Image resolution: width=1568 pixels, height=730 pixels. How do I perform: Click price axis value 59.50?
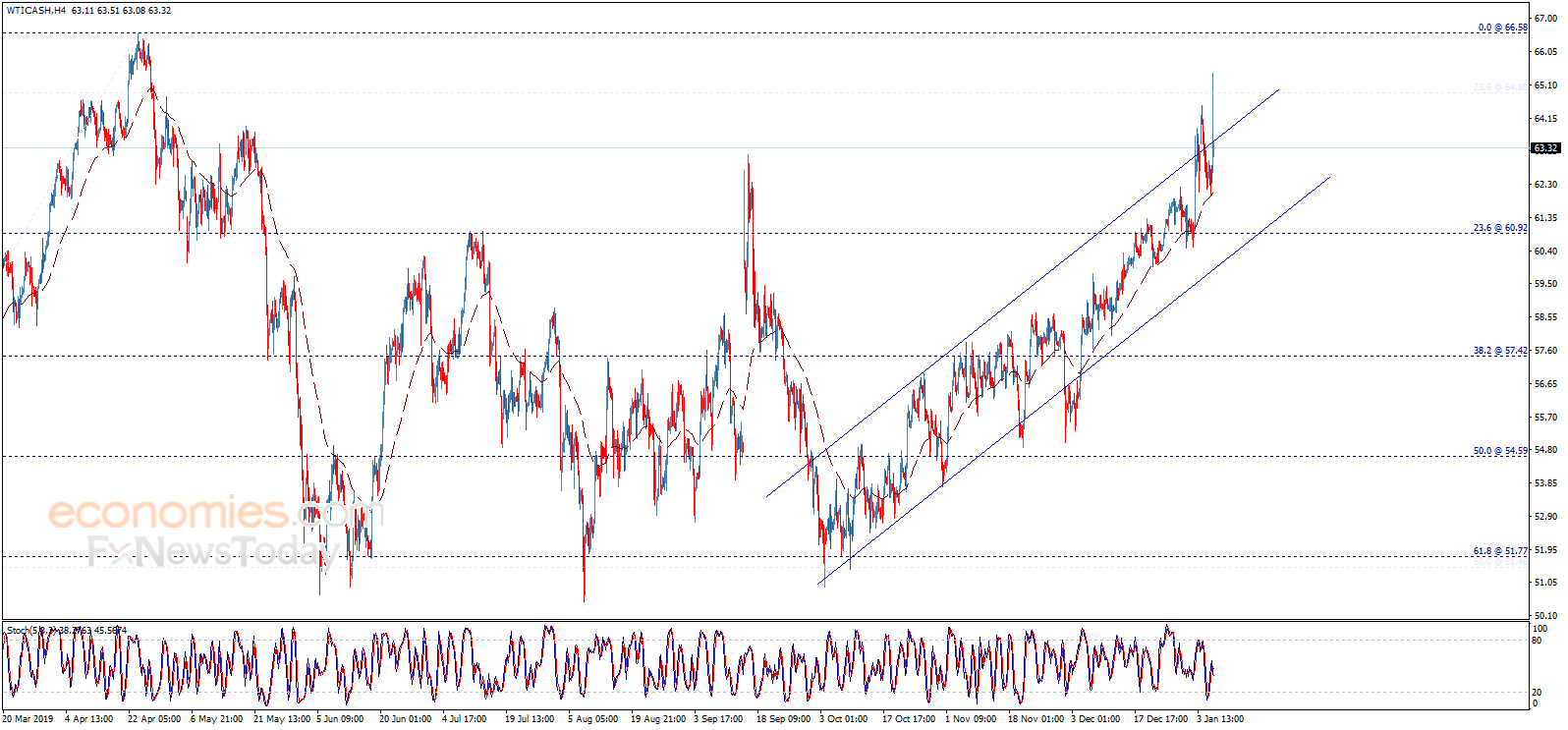pos(1545,284)
